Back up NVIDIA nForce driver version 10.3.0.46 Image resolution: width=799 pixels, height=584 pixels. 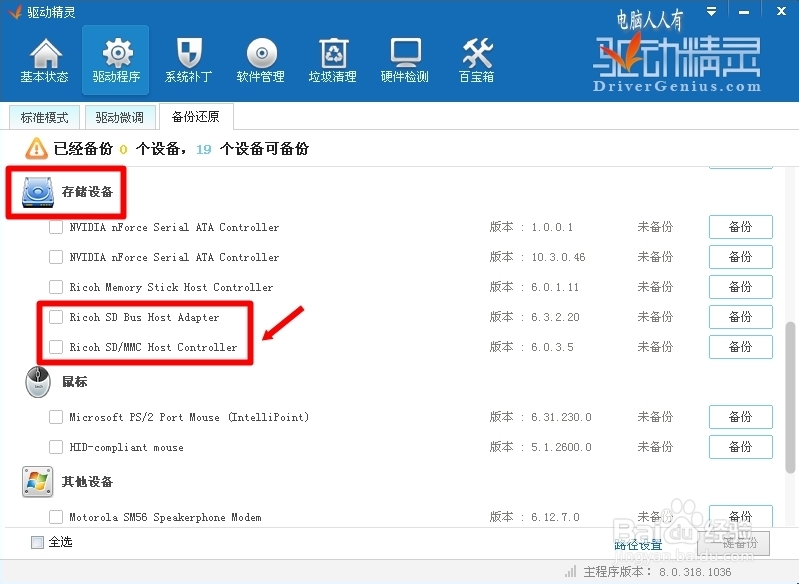click(740, 257)
